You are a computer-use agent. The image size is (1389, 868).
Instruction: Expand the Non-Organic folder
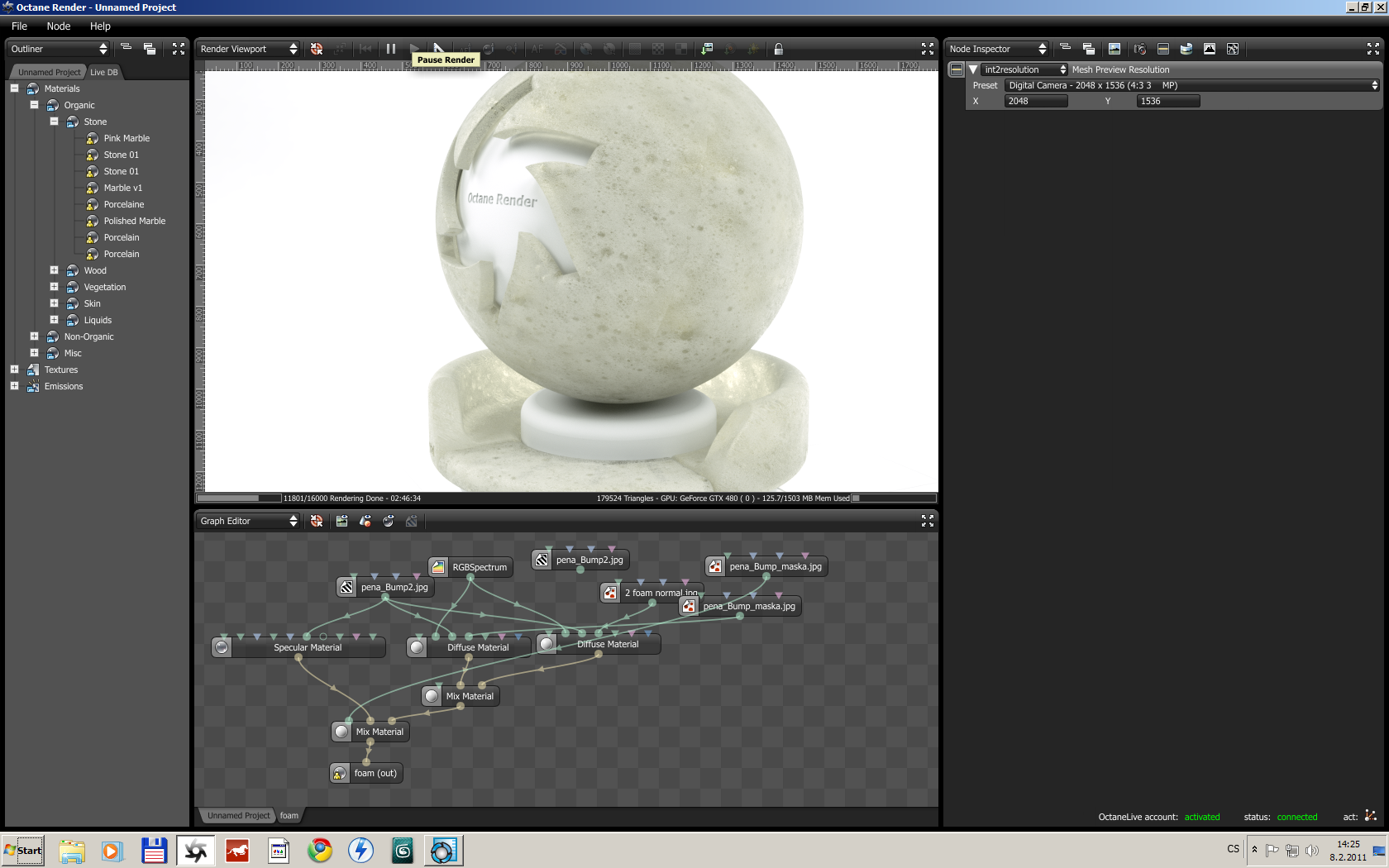(x=34, y=336)
